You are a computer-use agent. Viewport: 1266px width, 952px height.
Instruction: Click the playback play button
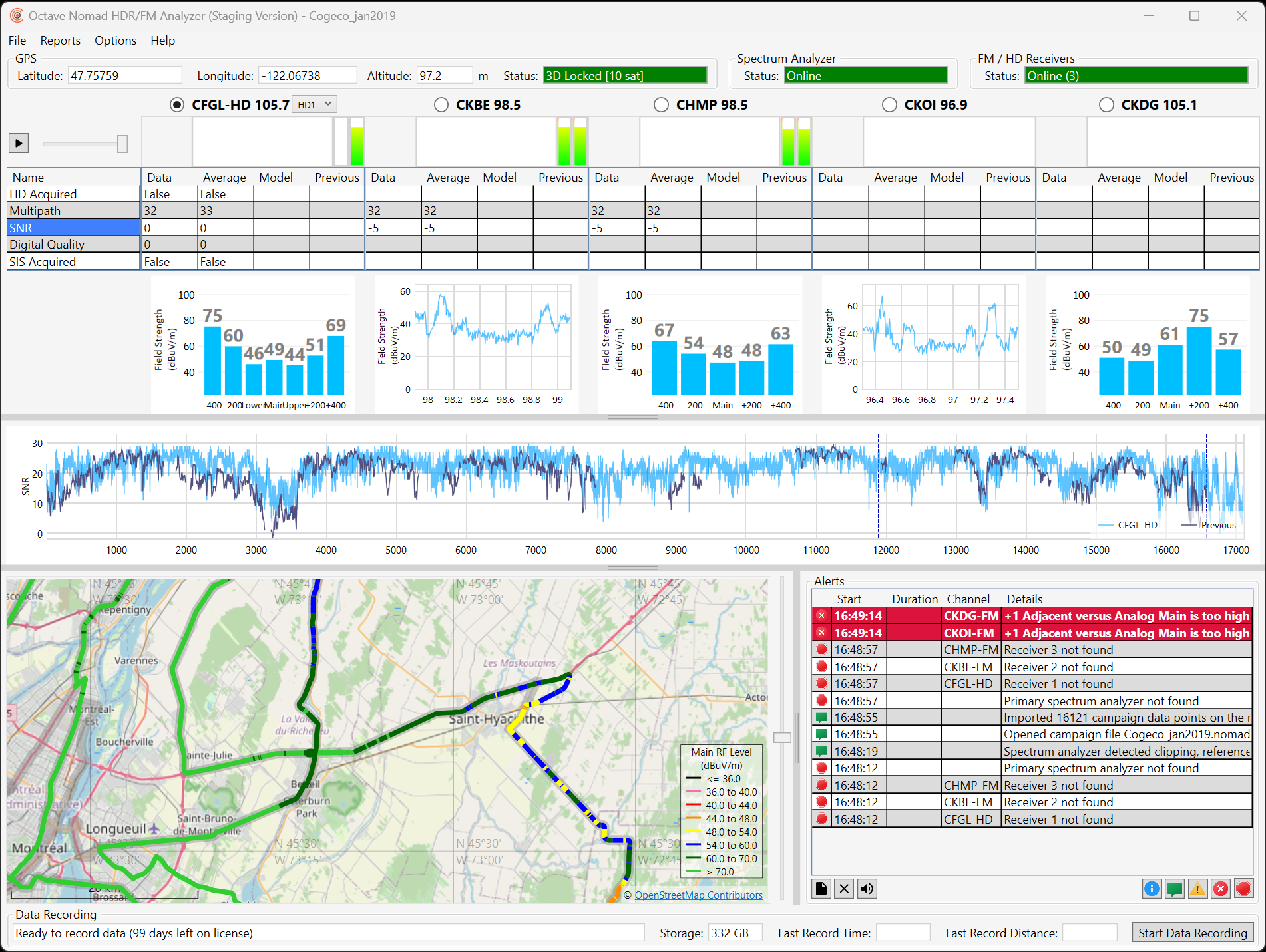(x=19, y=143)
